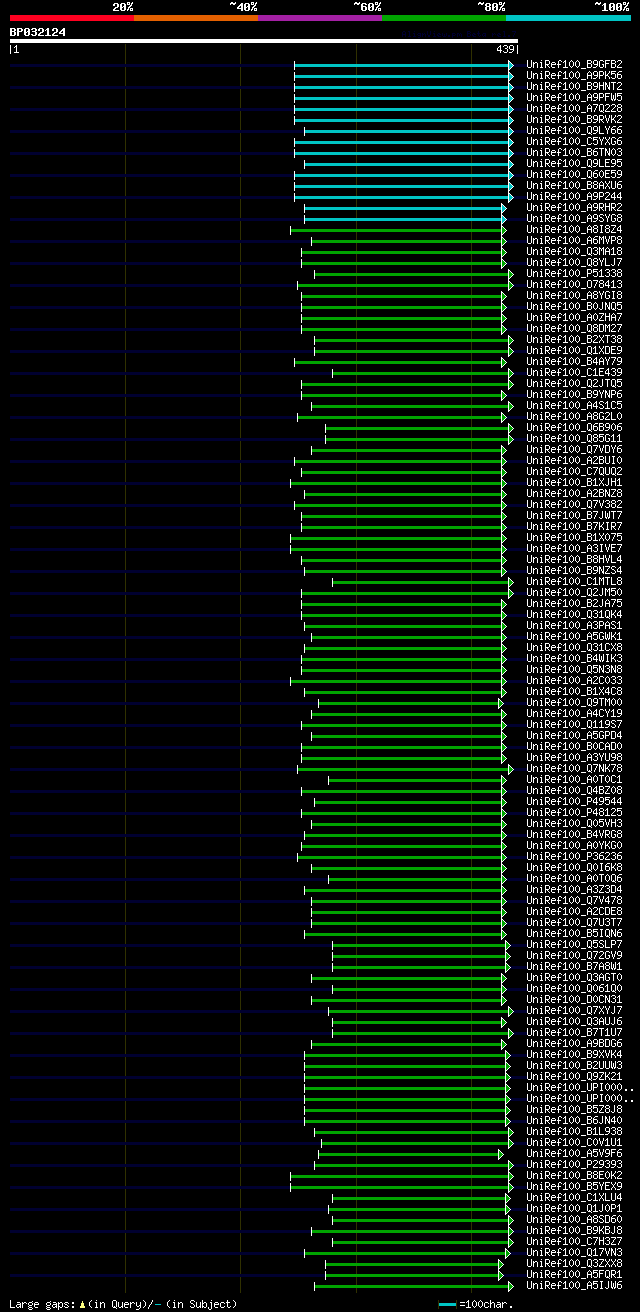Select the UniRef100_B5IQN6 label
Viewport: 640px width, 1312px height.
click(x=574, y=934)
